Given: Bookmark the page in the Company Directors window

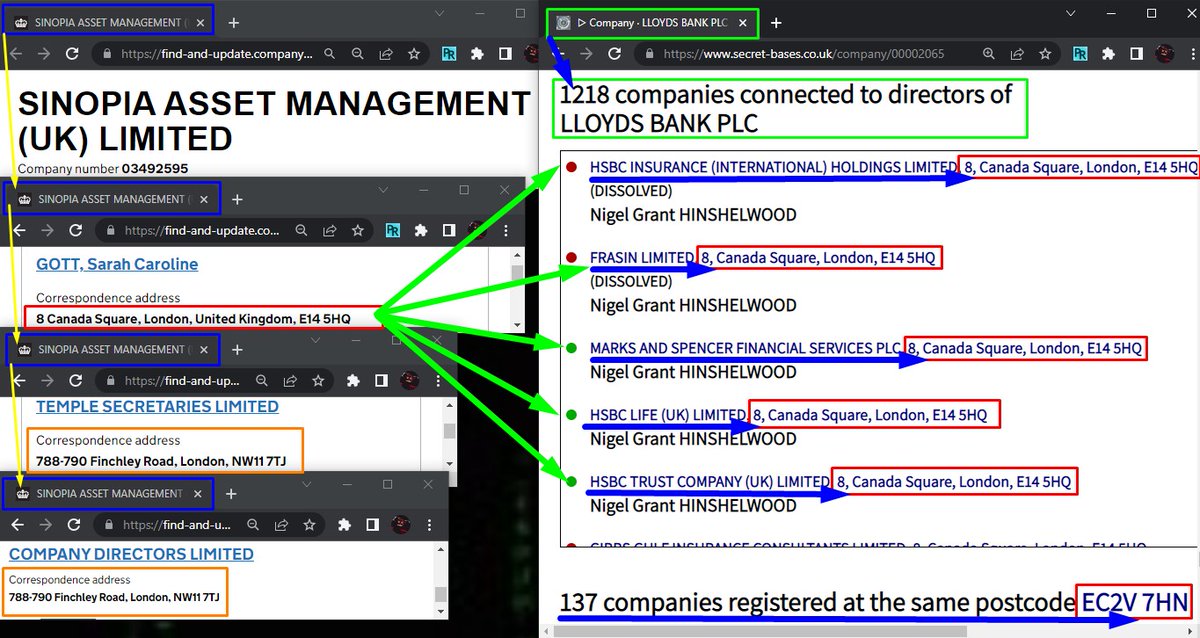Looking at the screenshot, I should pos(310,525).
